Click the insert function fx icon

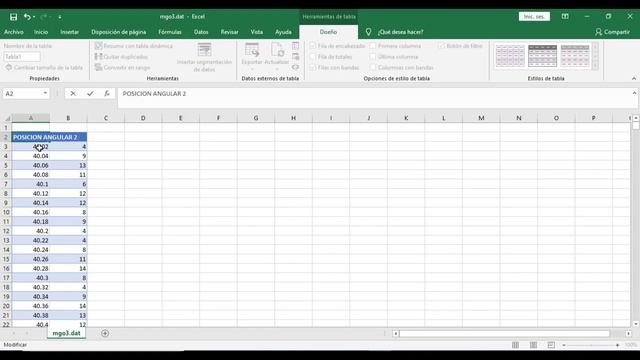pyautogui.click(x=107, y=93)
